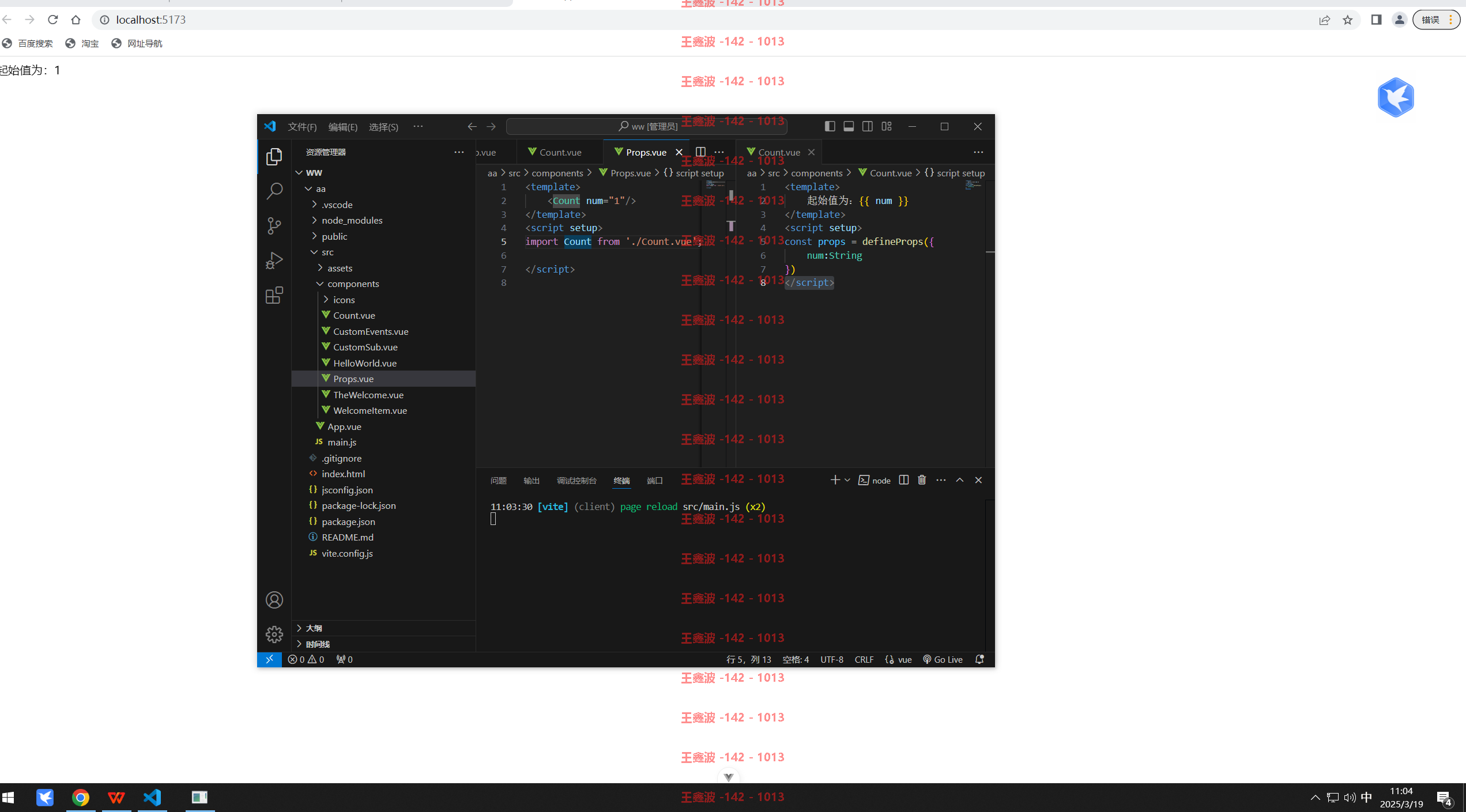Open Manage gear settings in VS Code
This screenshot has width=1466, height=812.
(274, 635)
